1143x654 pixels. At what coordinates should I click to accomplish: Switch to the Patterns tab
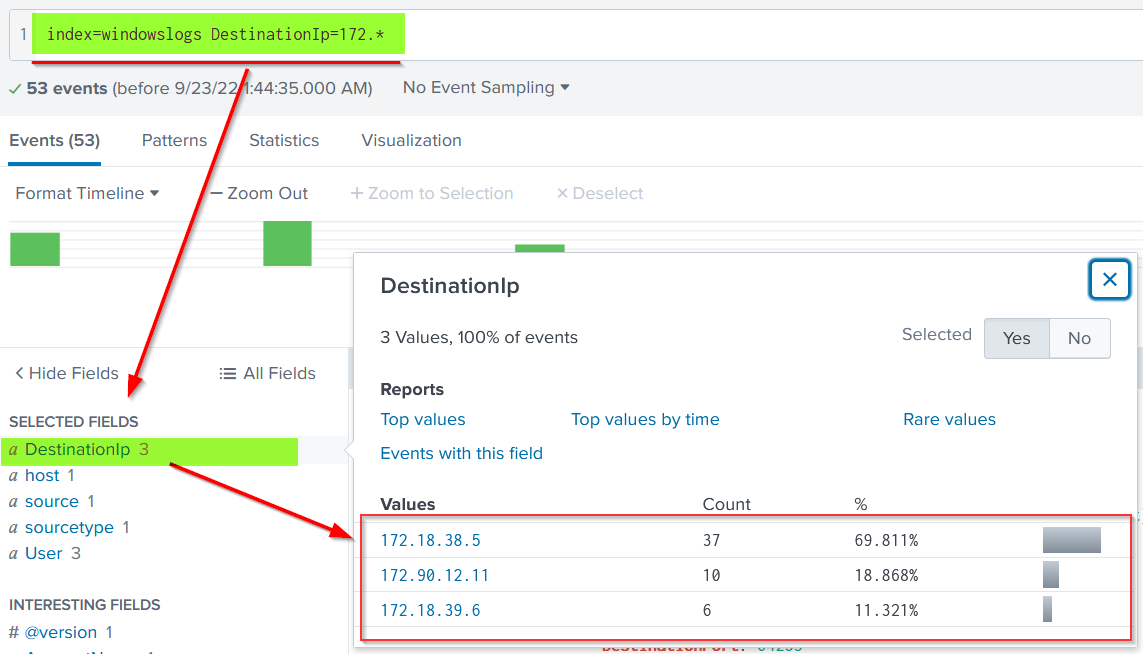(174, 140)
